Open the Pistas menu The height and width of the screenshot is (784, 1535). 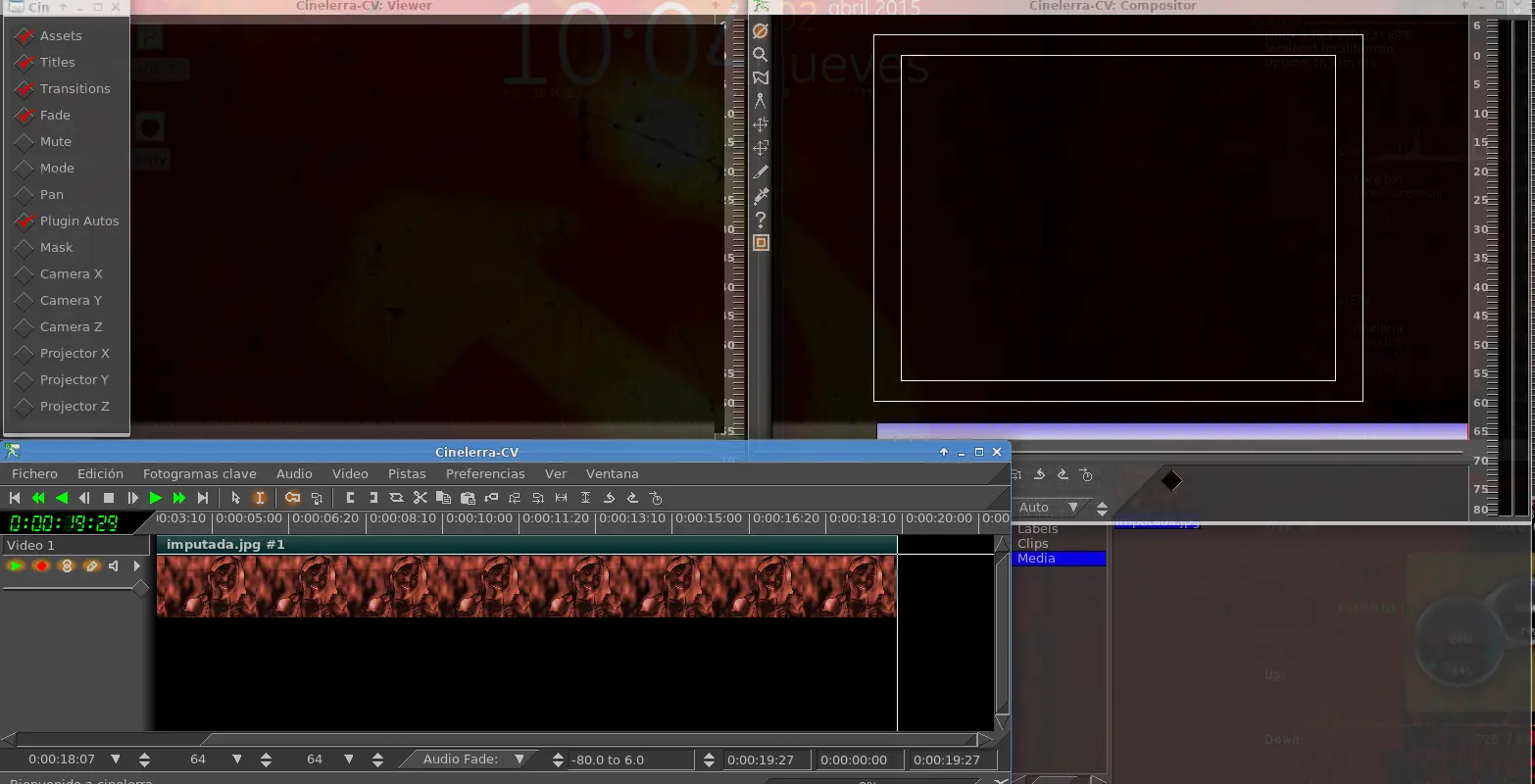[x=407, y=473]
